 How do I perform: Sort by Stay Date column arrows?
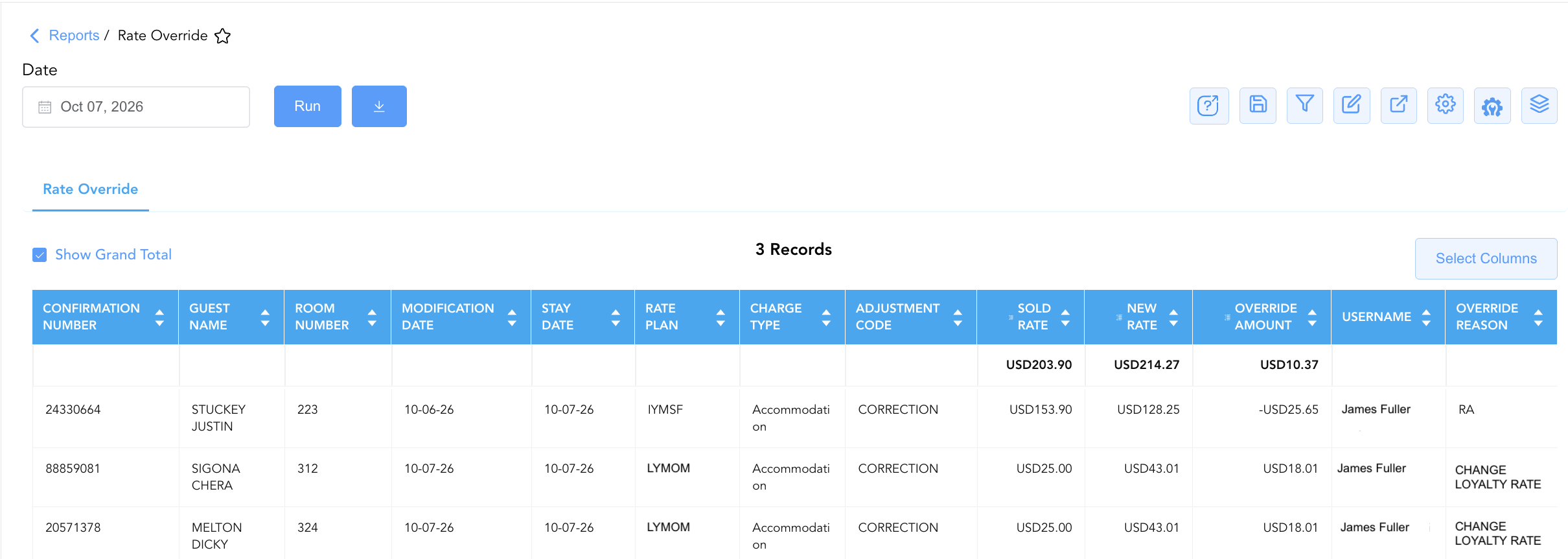(616, 317)
